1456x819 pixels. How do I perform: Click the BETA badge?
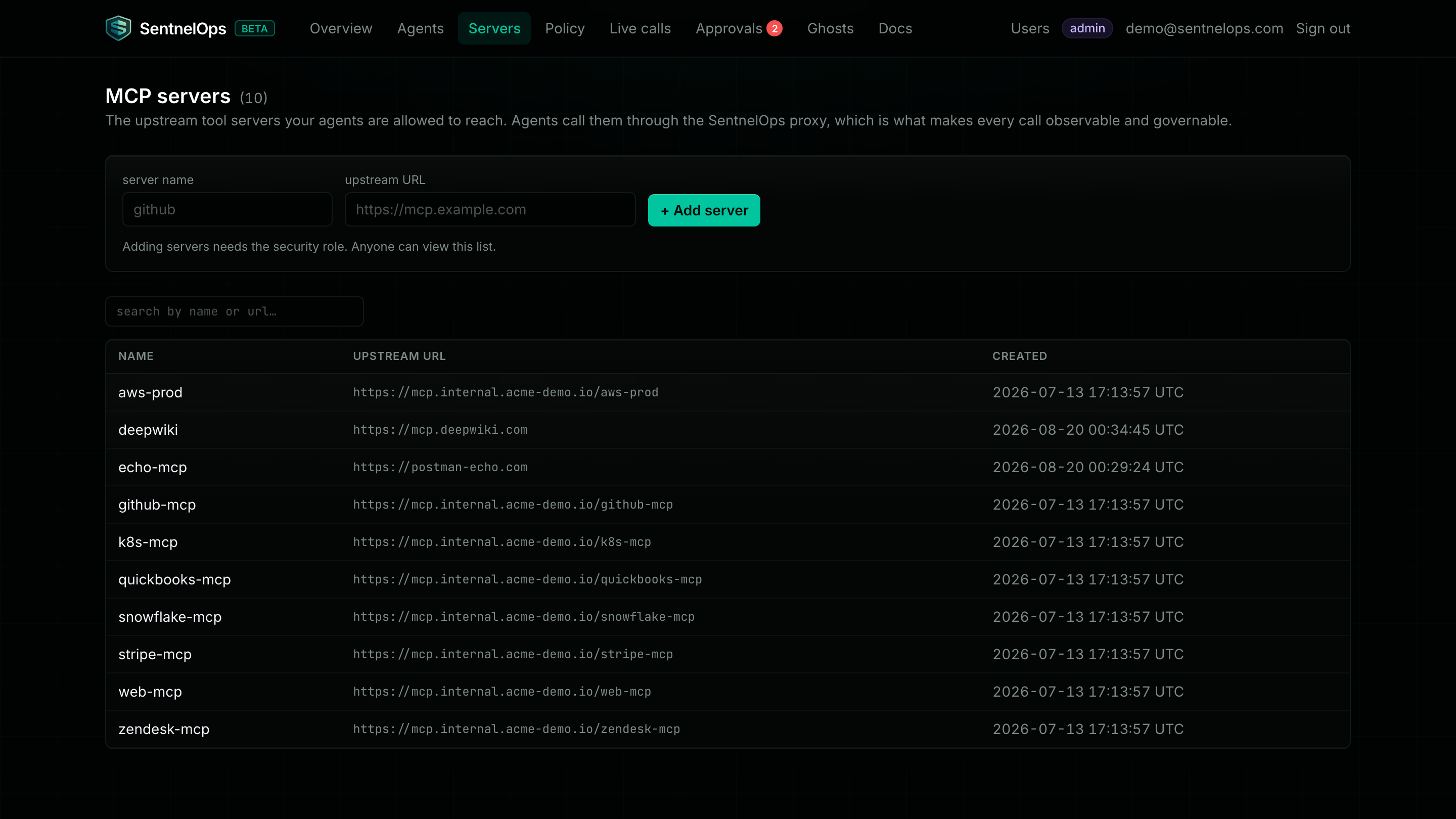pyautogui.click(x=254, y=28)
